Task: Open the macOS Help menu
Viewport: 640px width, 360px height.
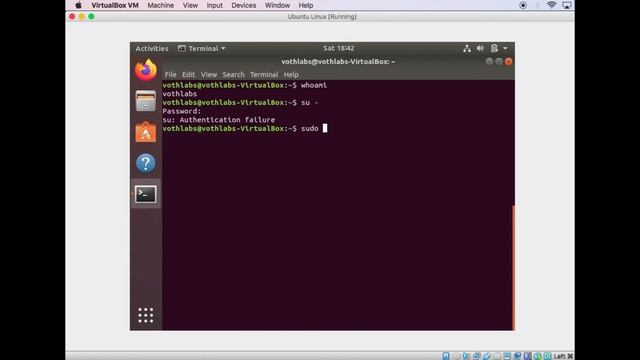Action: (306, 5)
